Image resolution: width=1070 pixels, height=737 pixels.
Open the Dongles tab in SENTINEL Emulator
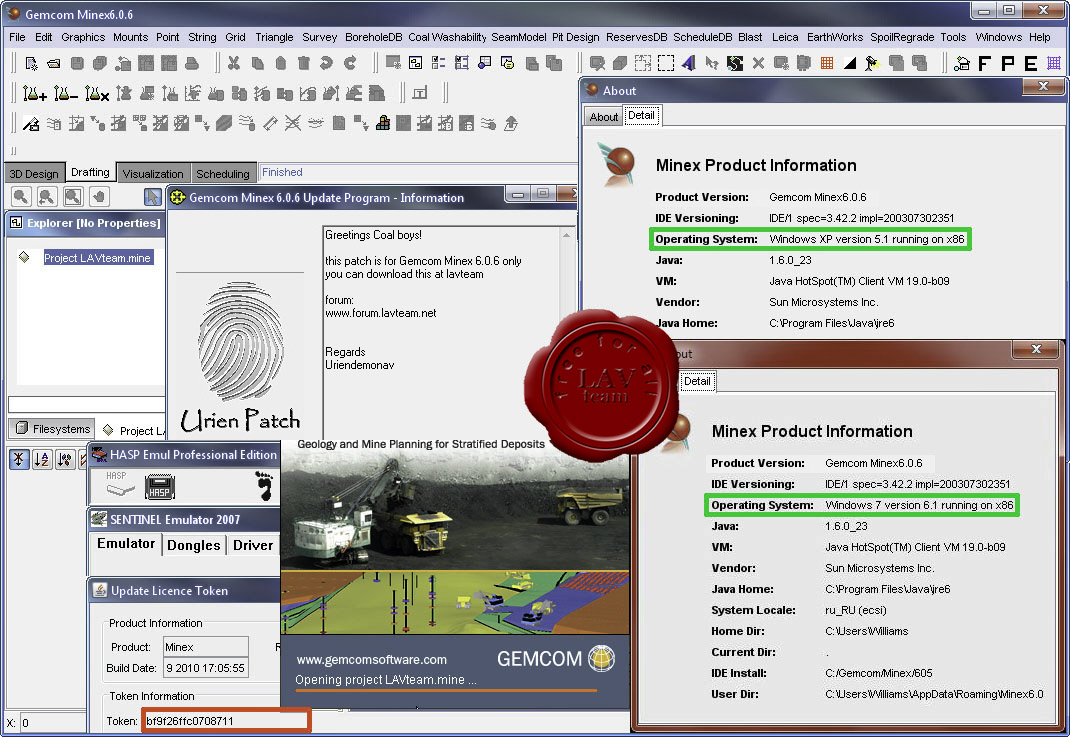(194, 545)
